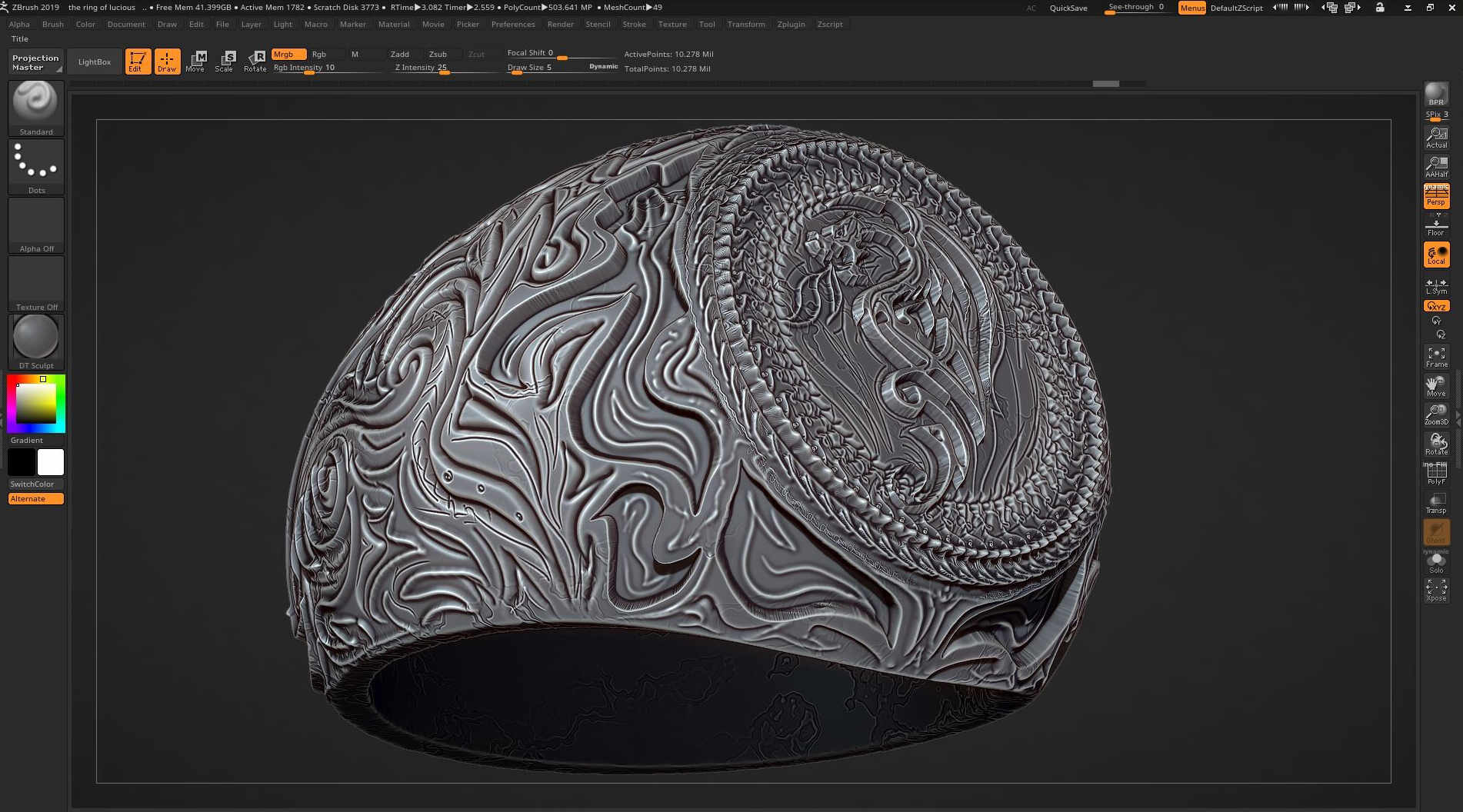Open the Dots stroke picker
This screenshot has width=1463, height=812.
(36, 167)
